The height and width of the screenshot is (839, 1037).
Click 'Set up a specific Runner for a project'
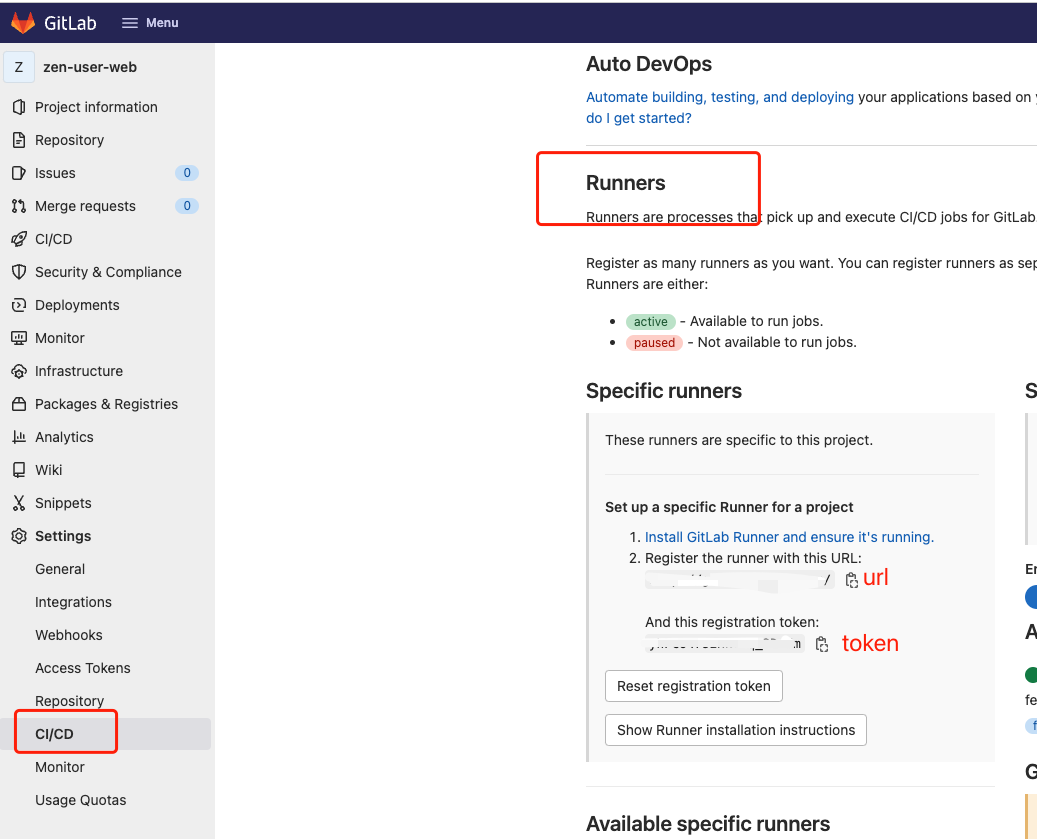coord(729,507)
